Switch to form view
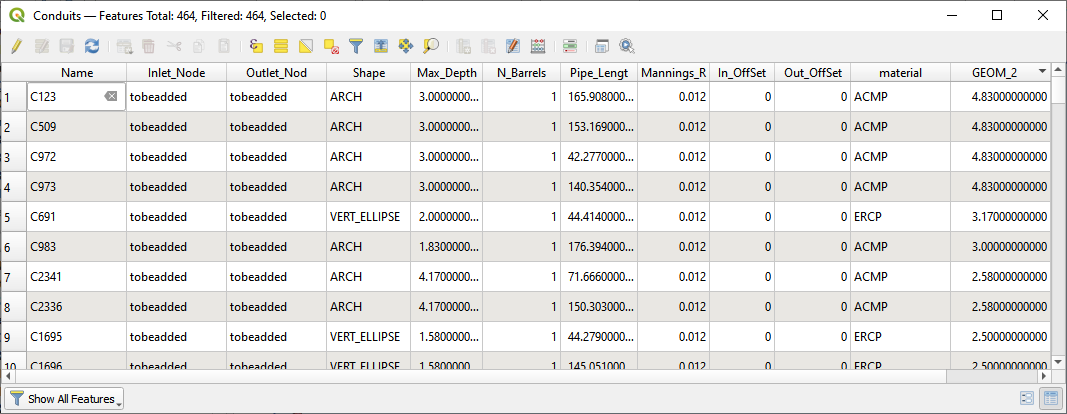 point(1027,399)
